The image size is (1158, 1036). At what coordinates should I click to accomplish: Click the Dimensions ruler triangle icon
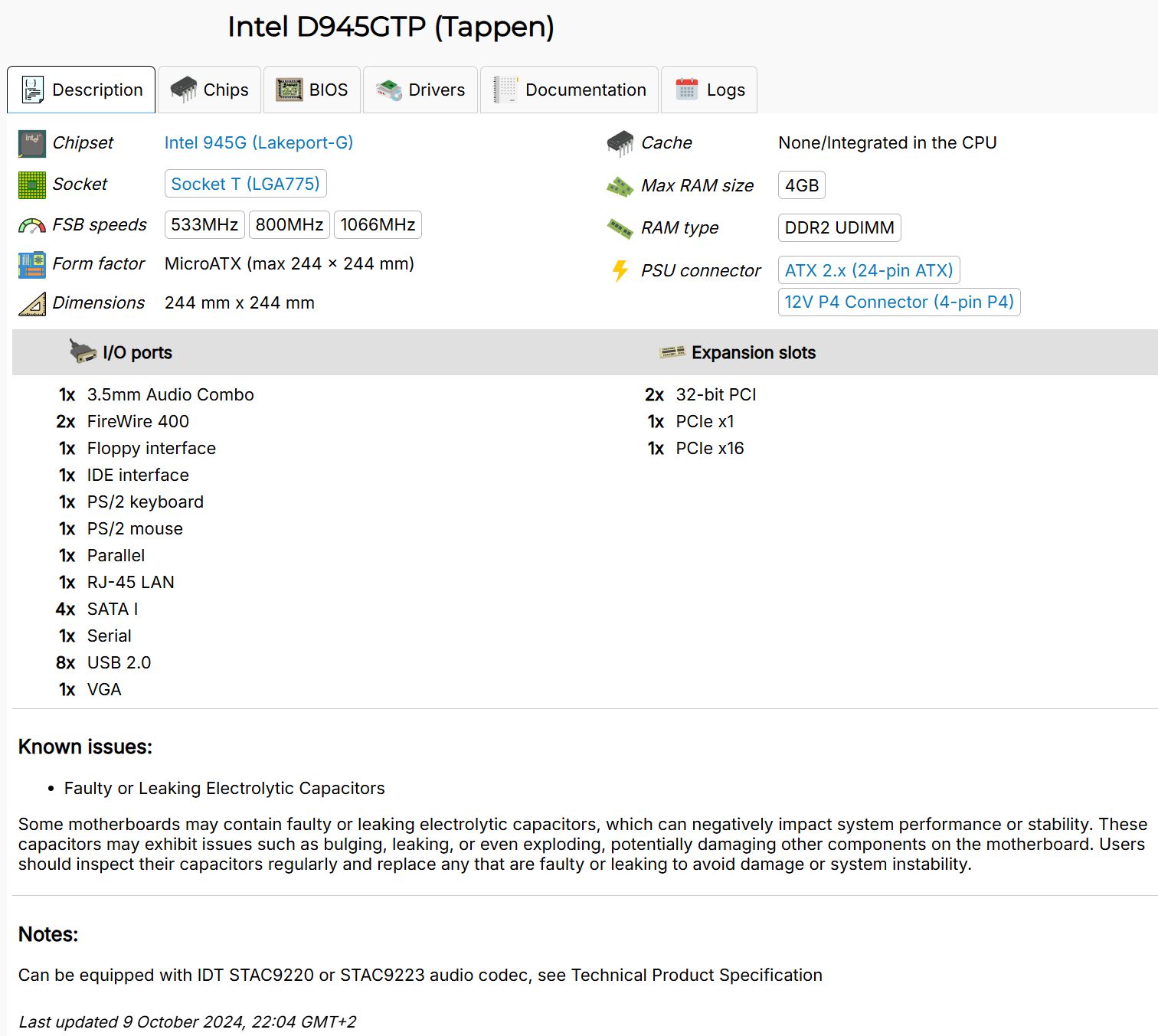(x=31, y=304)
